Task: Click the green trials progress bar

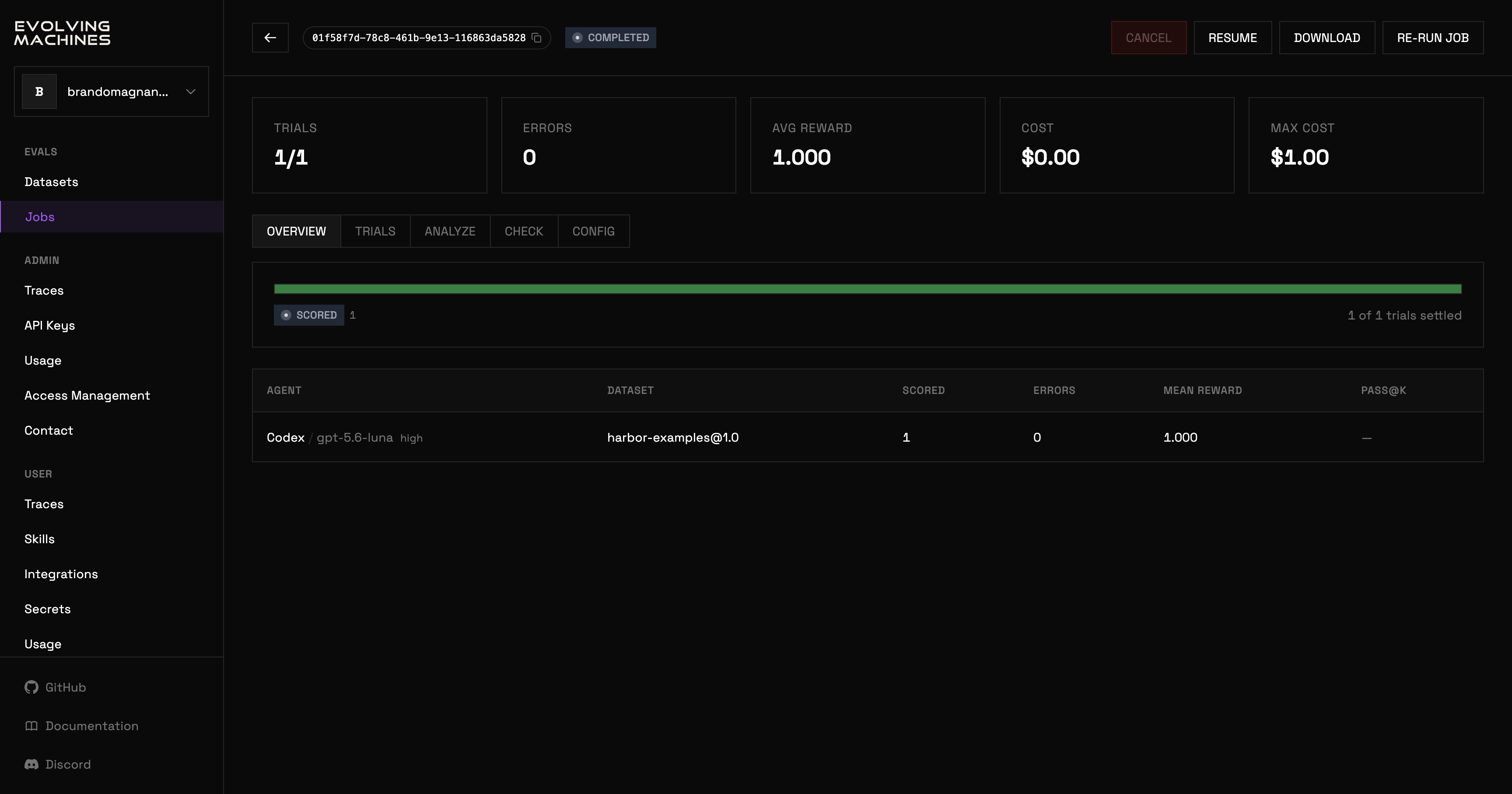Action: click(x=868, y=288)
